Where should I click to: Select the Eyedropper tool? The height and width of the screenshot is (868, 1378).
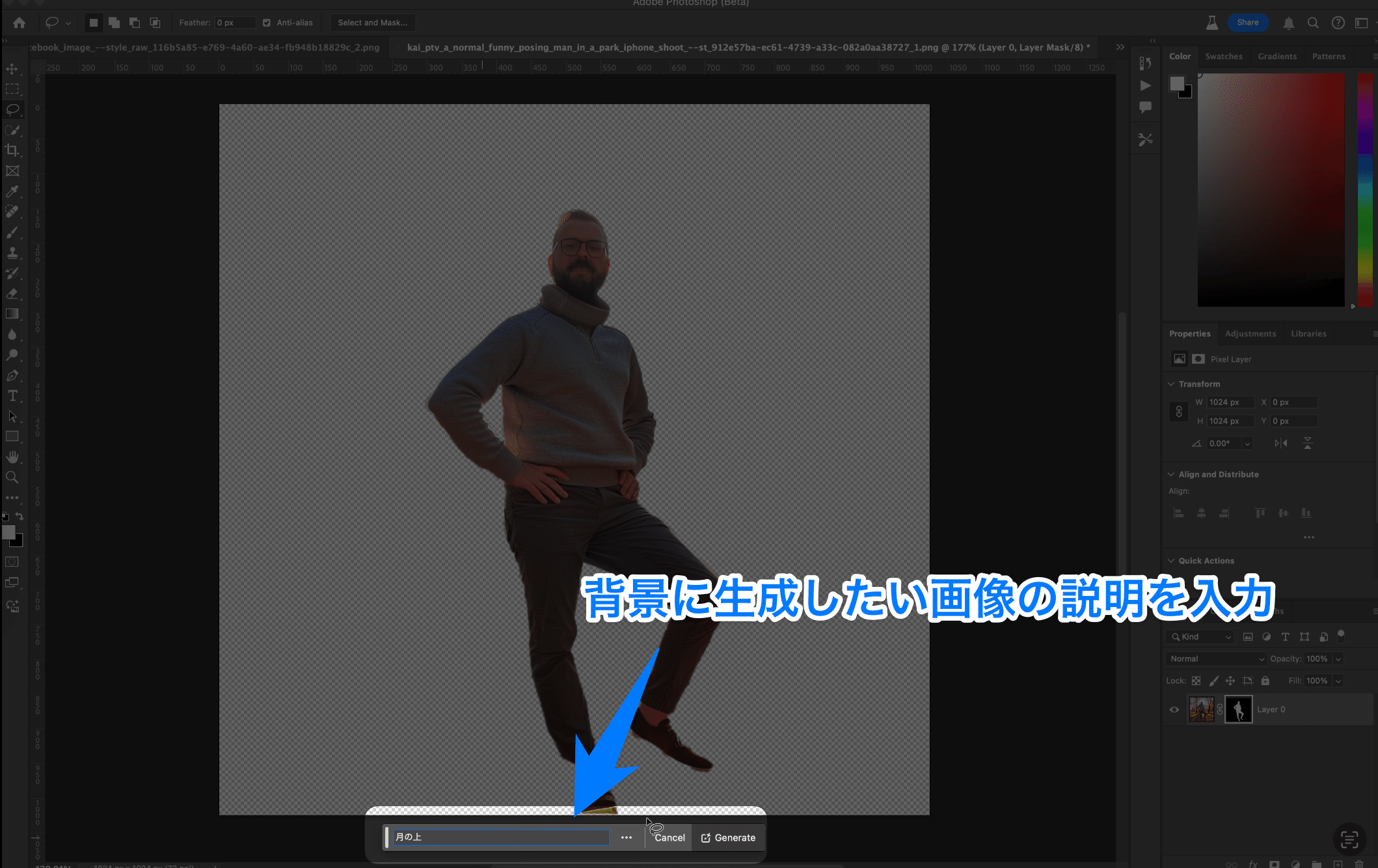pyautogui.click(x=12, y=191)
